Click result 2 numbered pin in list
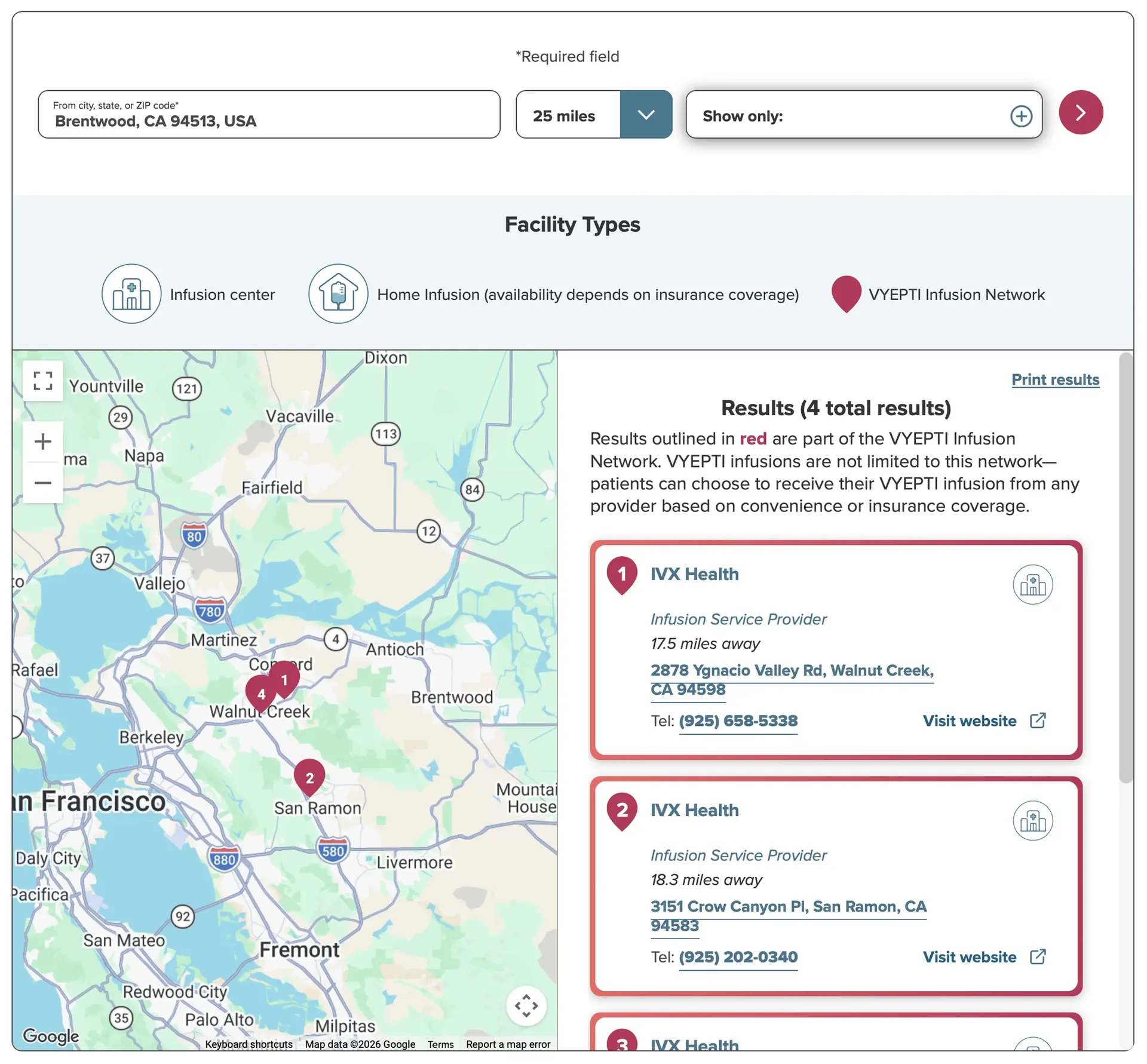The height and width of the screenshot is (1064, 1147). coord(622,811)
